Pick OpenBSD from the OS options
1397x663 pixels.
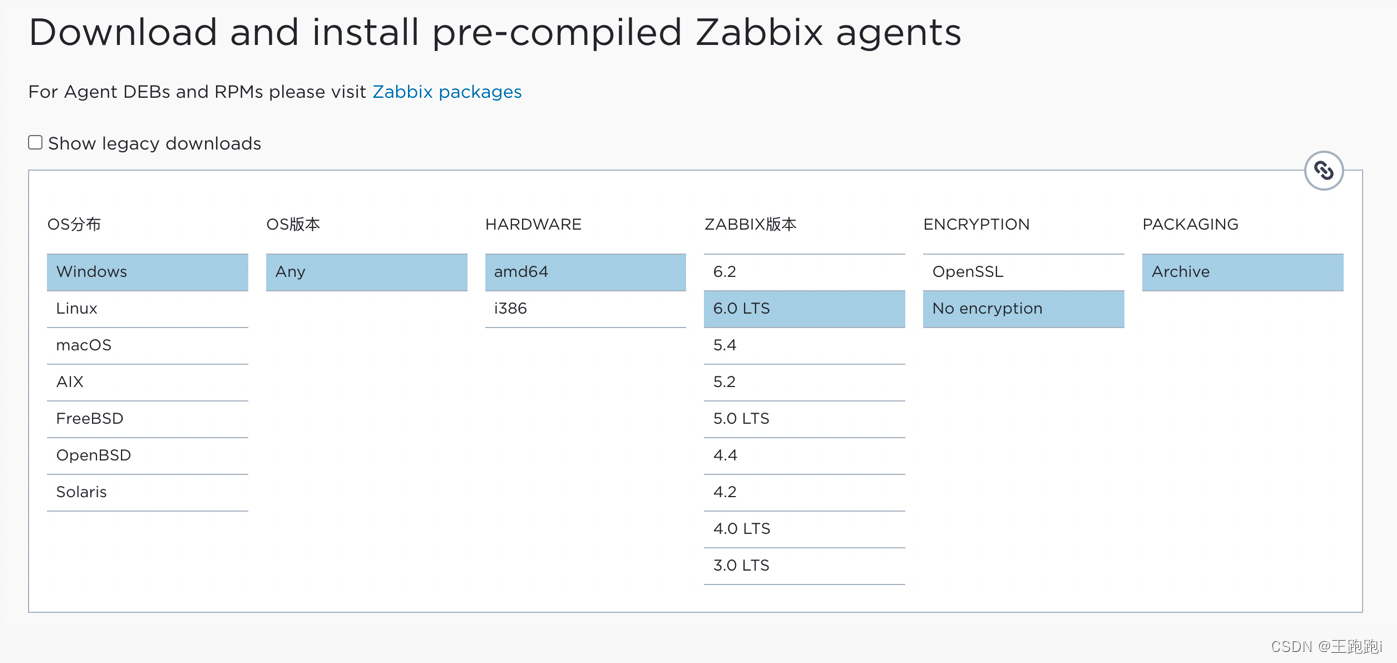click(x=147, y=455)
